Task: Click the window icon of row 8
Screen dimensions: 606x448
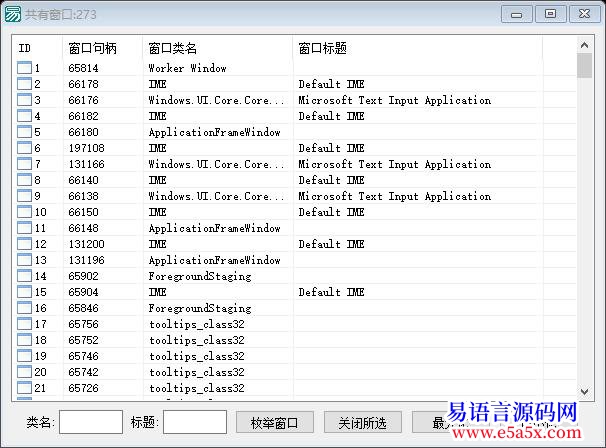Action: pyautogui.click(x=24, y=180)
